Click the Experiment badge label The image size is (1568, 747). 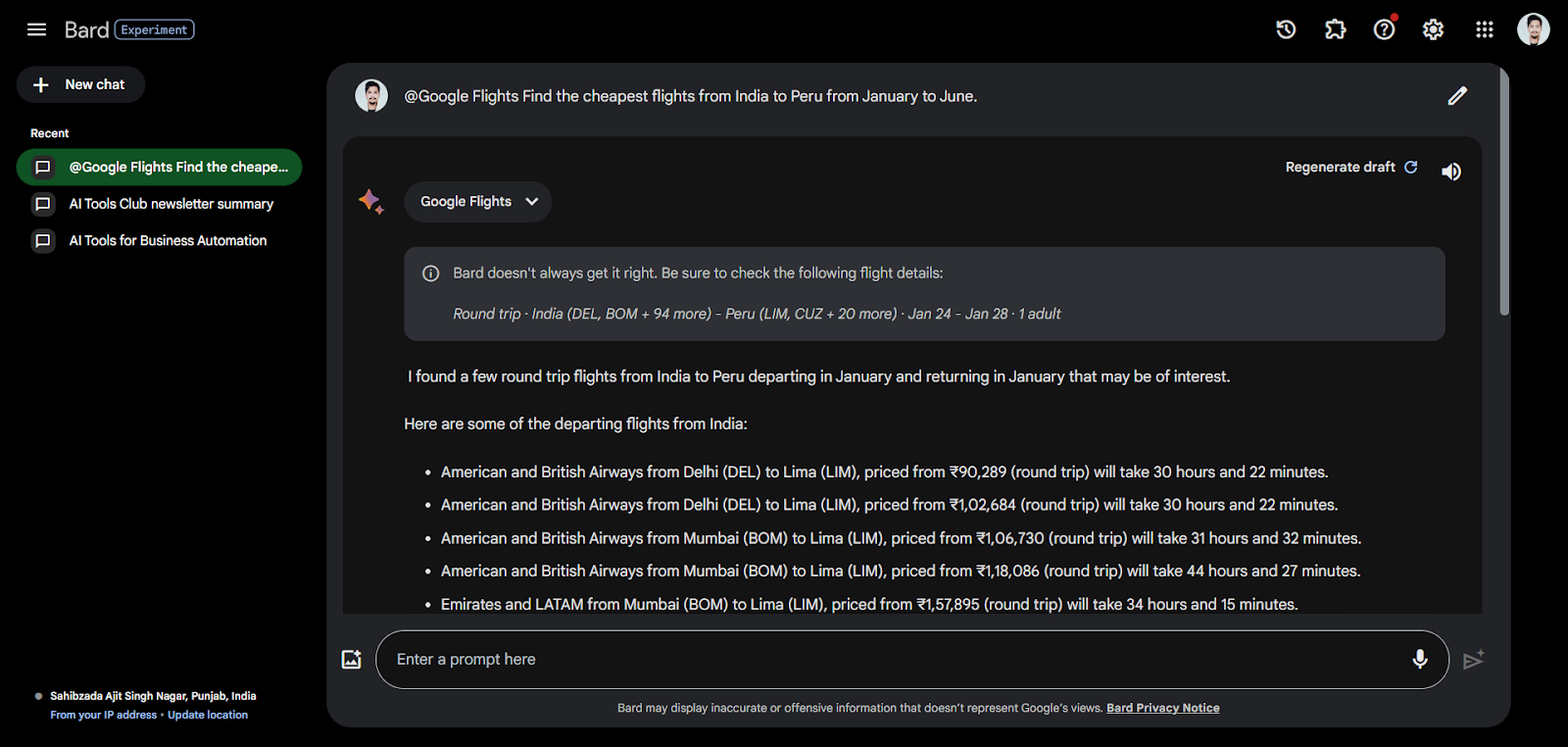pos(155,29)
